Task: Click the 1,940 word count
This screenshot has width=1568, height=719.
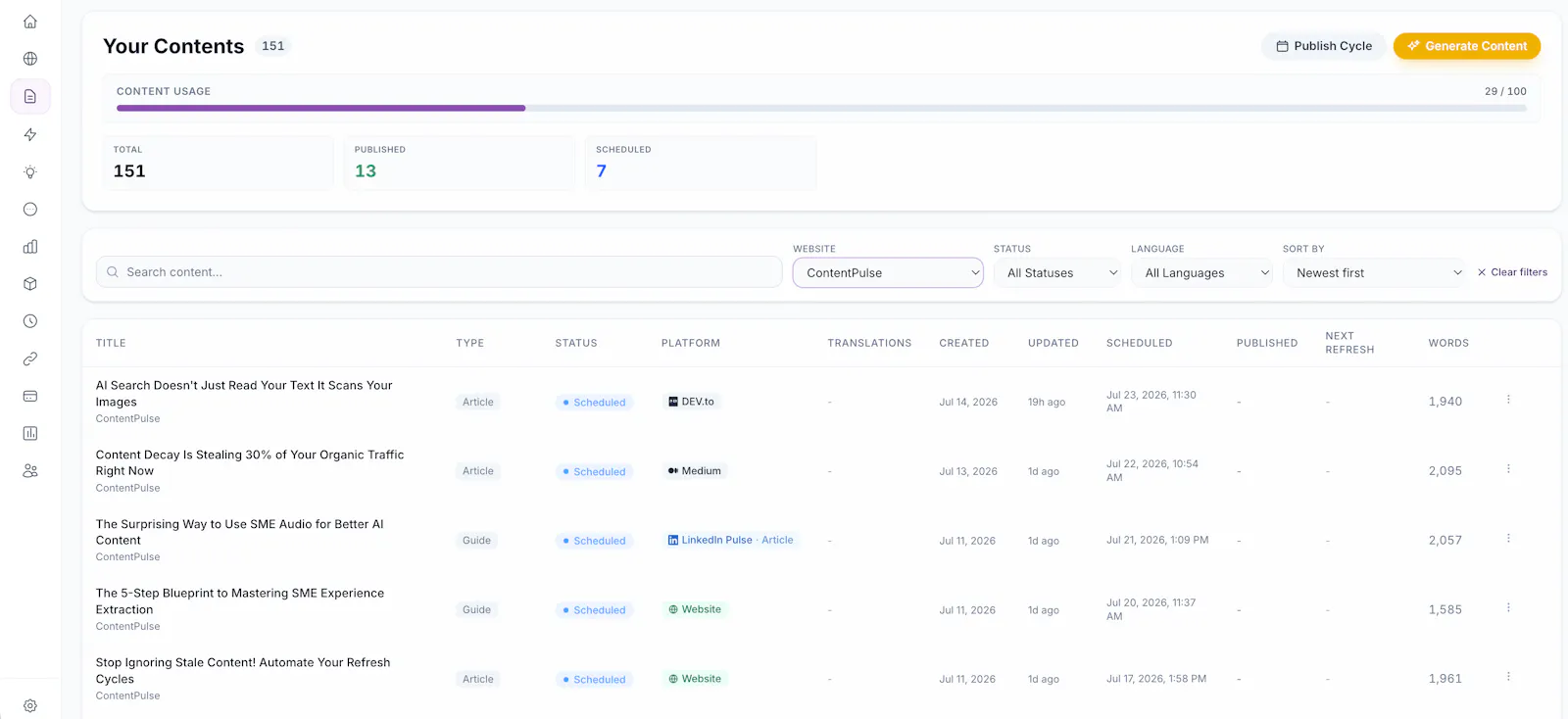Action: pyautogui.click(x=1445, y=402)
